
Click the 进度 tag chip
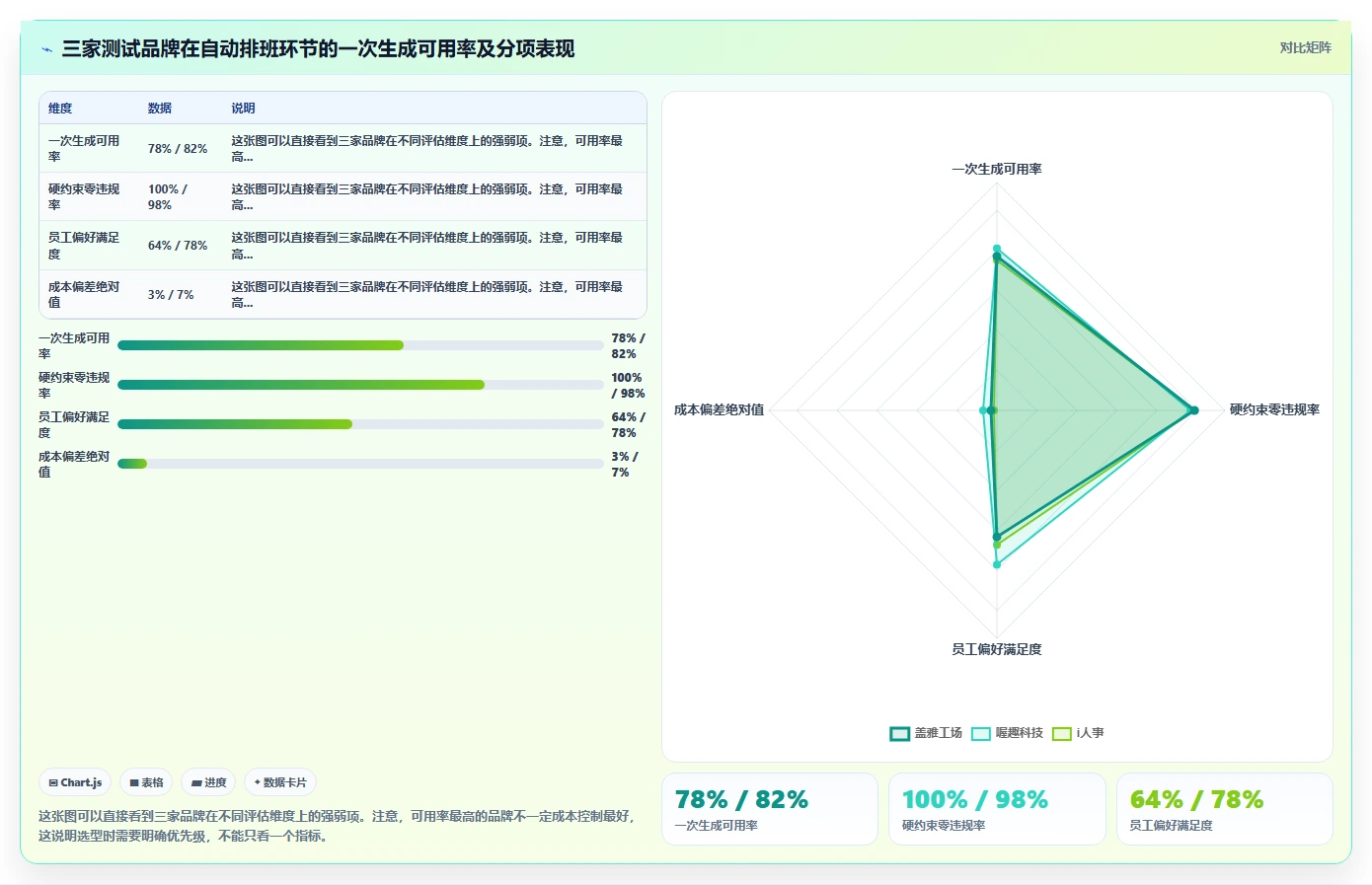point(208,782)
